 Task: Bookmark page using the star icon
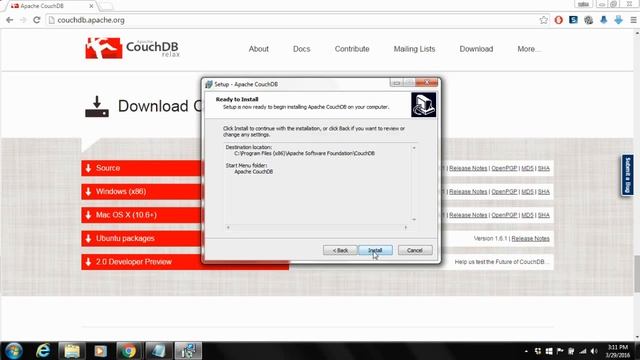pyautogui.click(x=543, y=20)
